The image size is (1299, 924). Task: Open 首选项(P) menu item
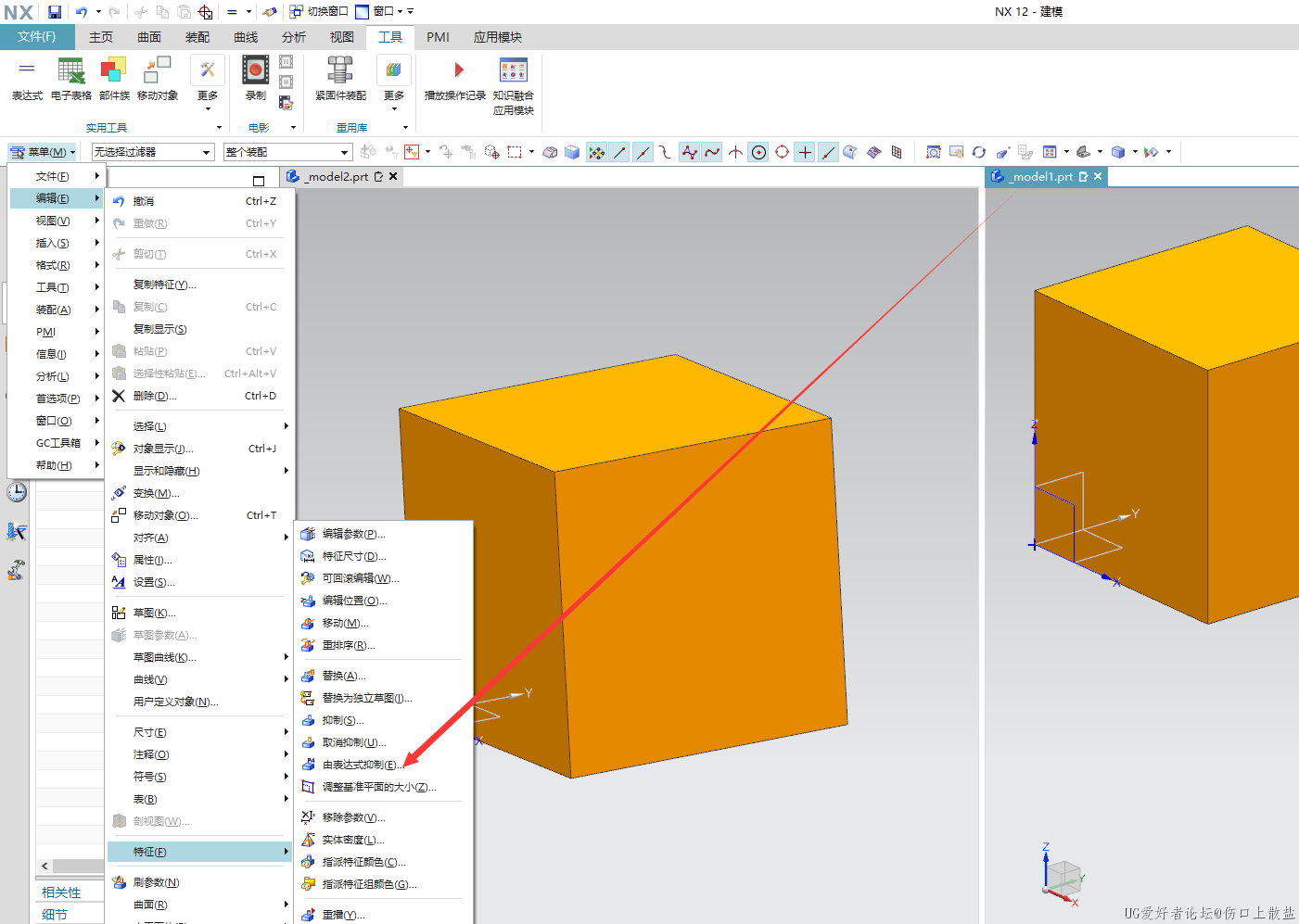57,399
